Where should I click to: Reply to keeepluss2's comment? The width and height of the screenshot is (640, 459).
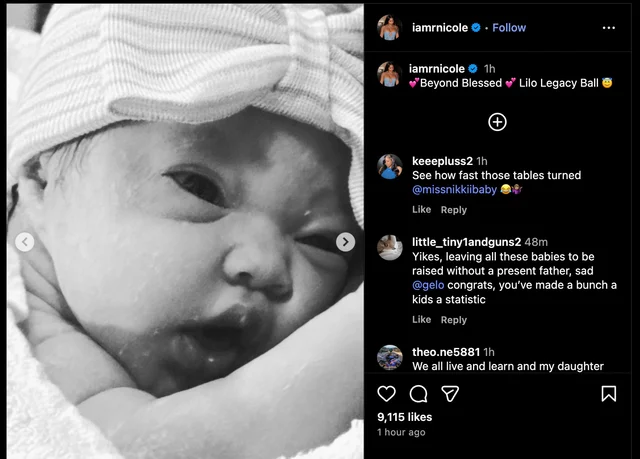pos(454,210)
